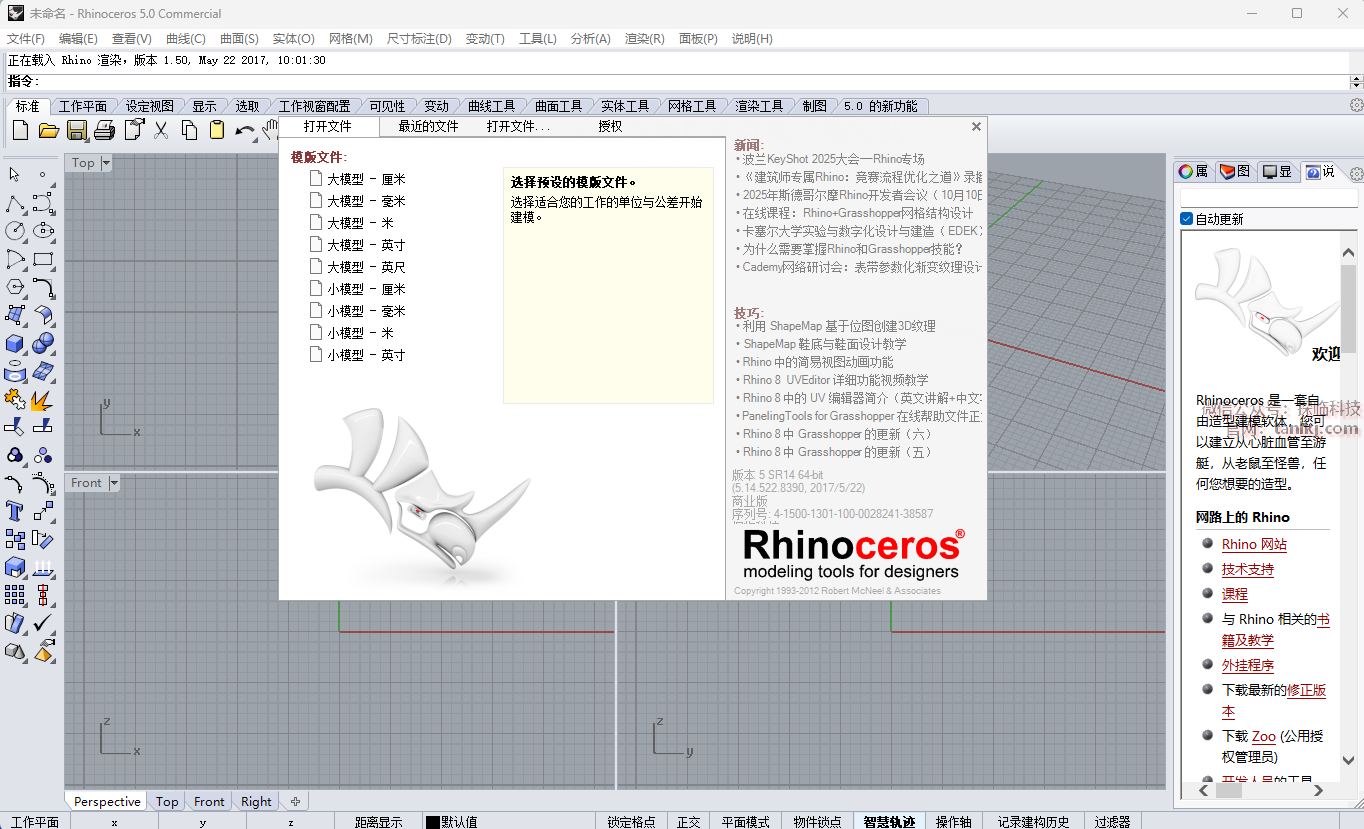Choose template 小模型 - 毫米
This screenshot has height=829, width=1364.
pos(365,311)
